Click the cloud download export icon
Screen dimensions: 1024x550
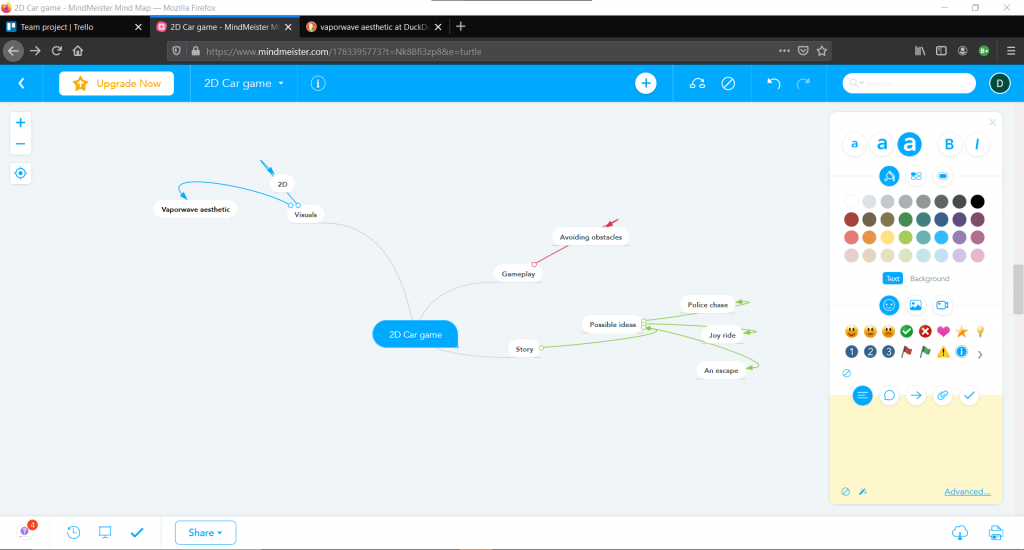(959, 532)
